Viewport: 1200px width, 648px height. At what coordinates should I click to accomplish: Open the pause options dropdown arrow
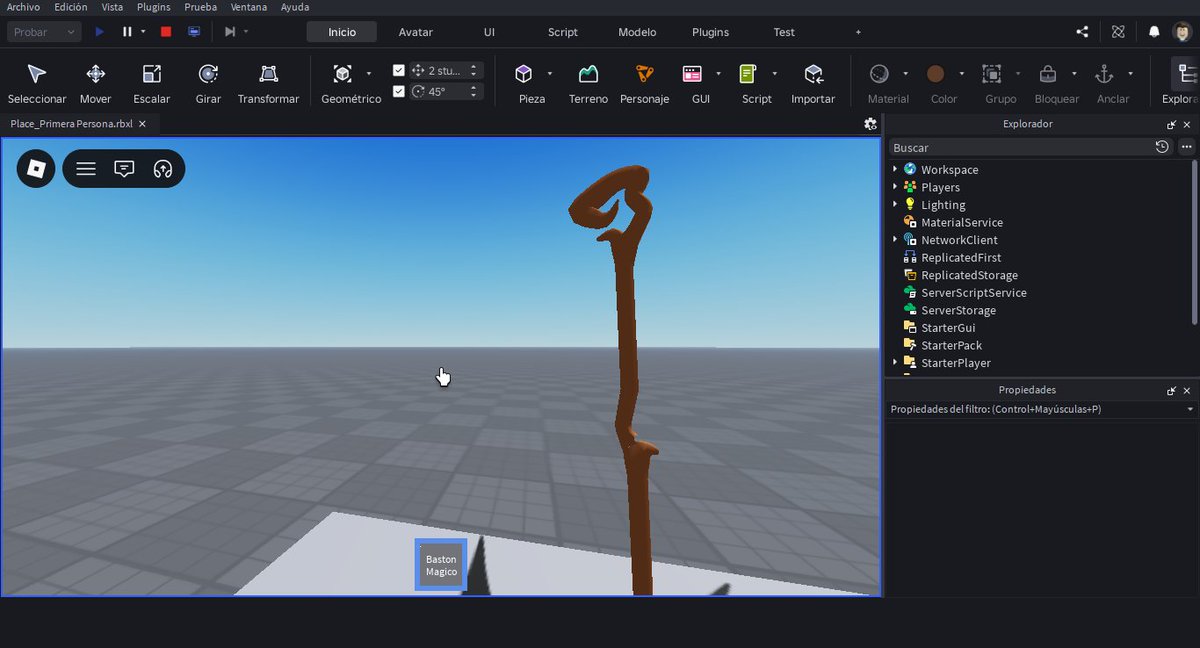click(143, 32)
